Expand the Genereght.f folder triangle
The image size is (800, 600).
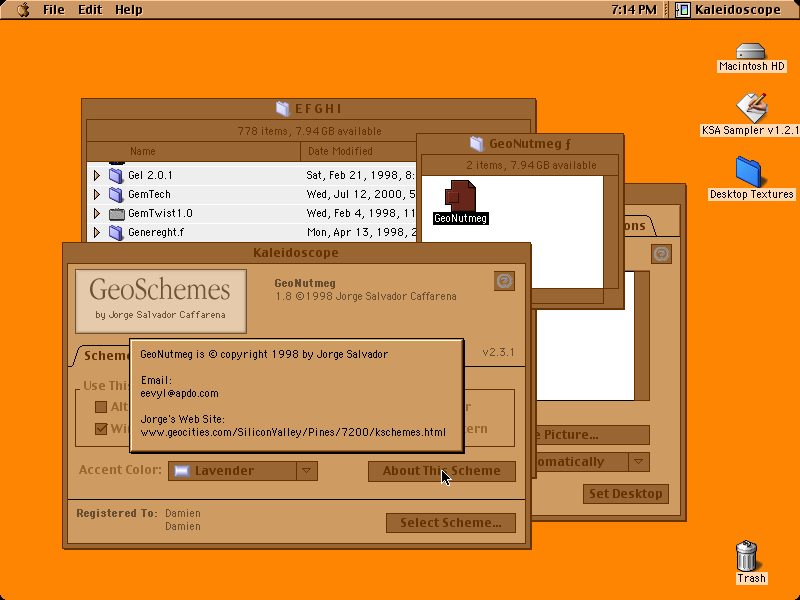pyautogui.click(x=96, y=233)
